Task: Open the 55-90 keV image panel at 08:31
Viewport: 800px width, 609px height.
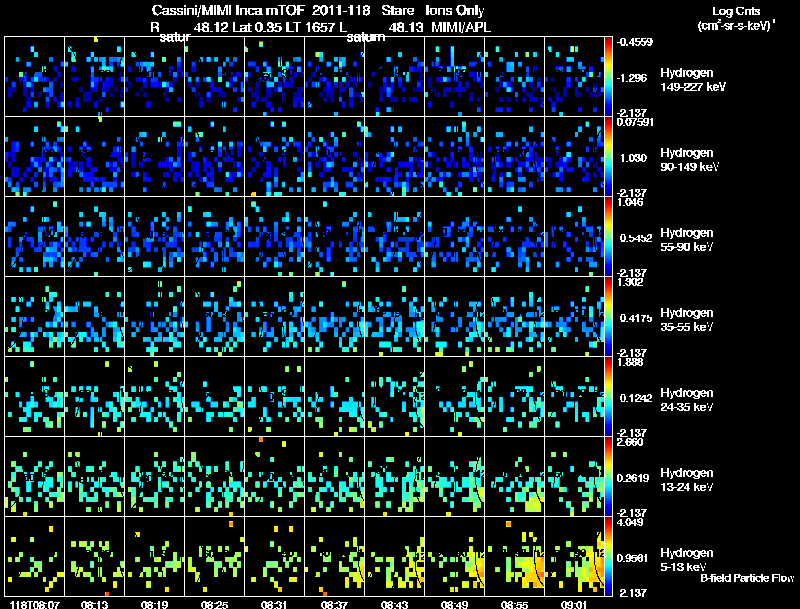Action: point(274,237)
